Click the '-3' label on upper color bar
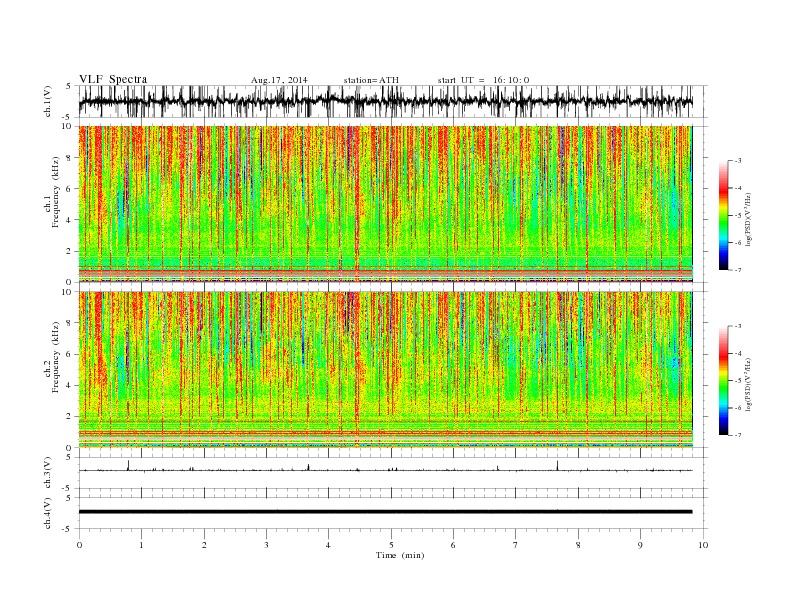Screen dimensions: 792x612 [737, 161]
